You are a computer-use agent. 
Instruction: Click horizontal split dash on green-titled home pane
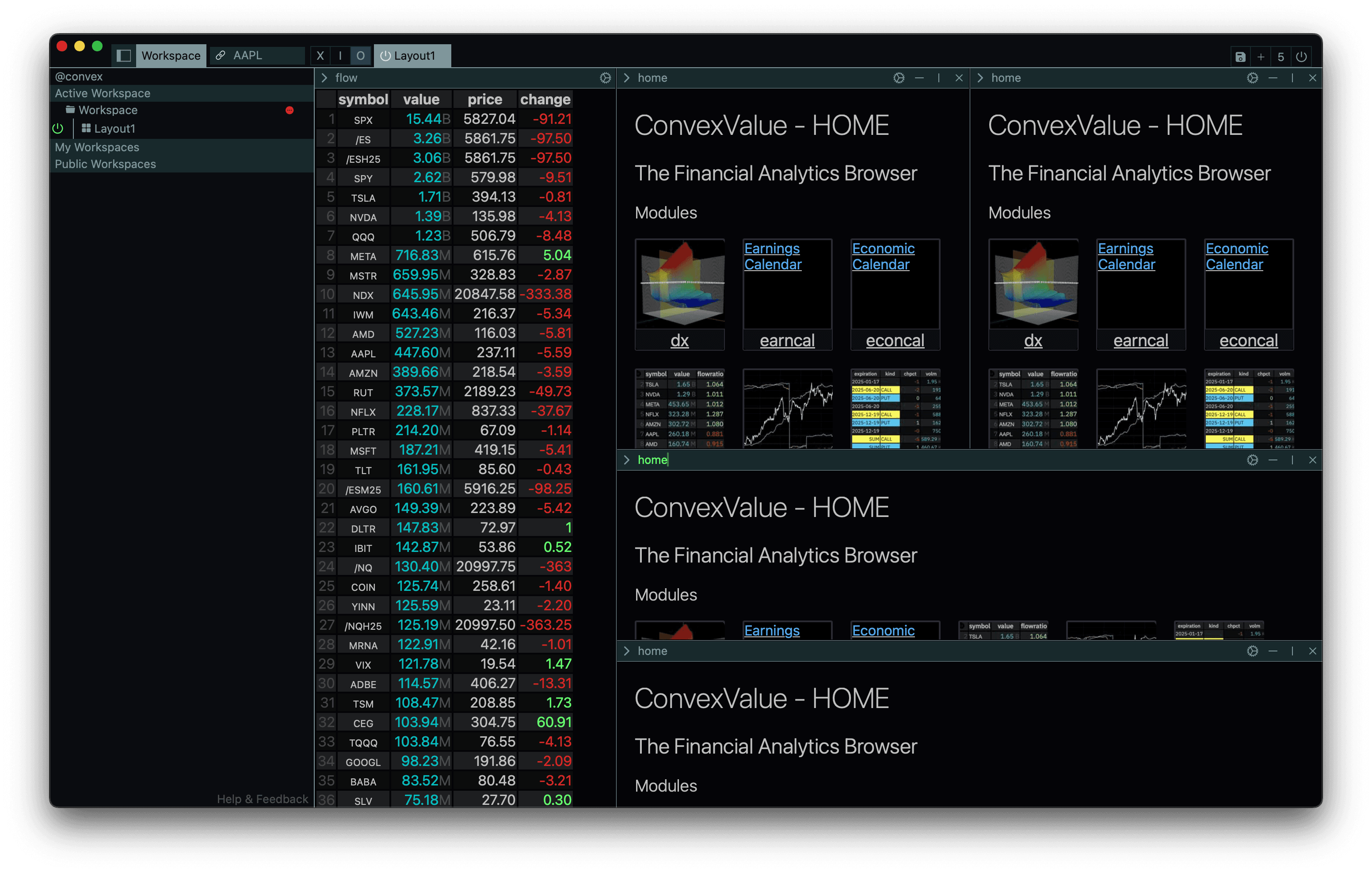[x=1273, y=459]
